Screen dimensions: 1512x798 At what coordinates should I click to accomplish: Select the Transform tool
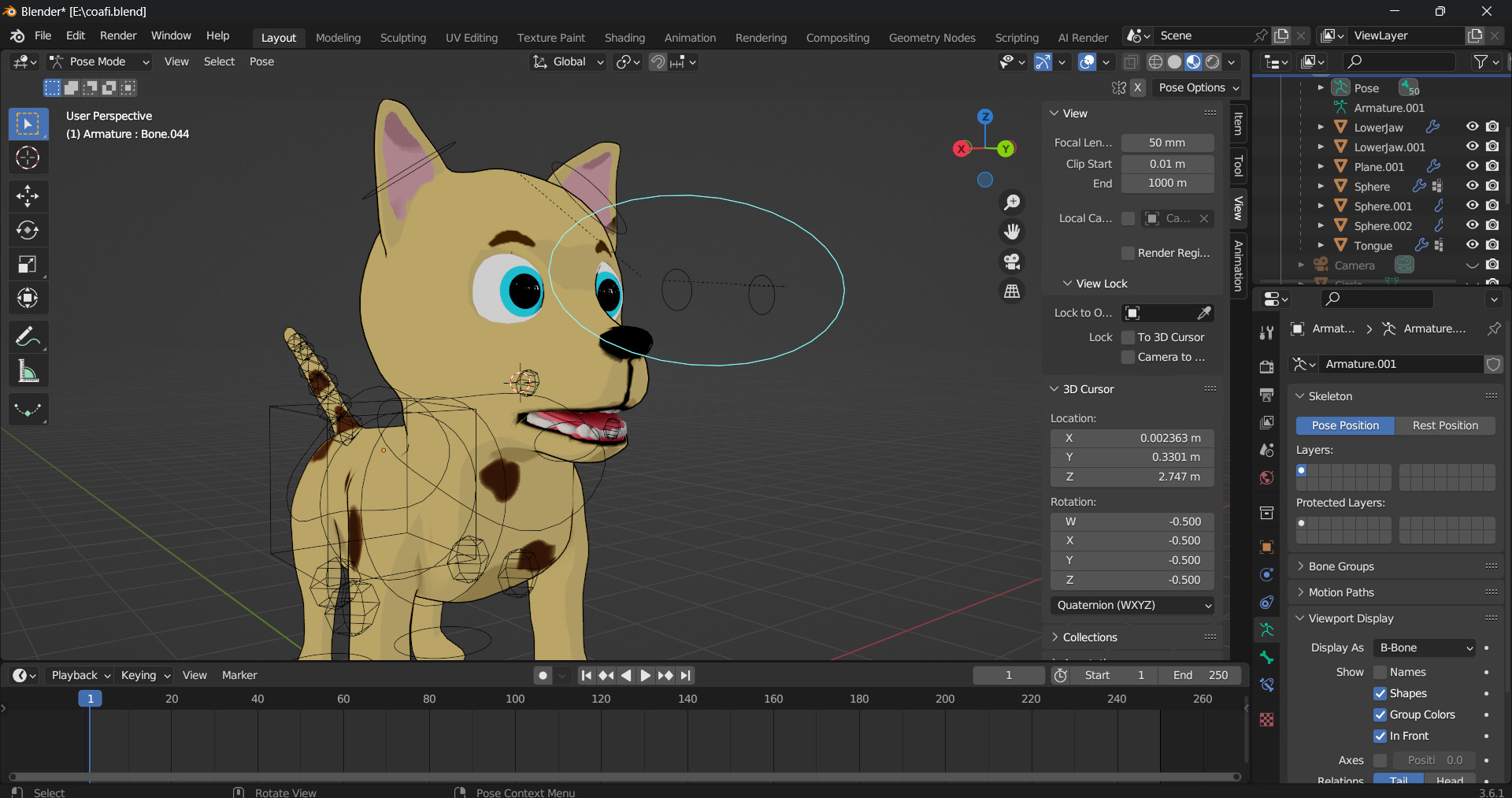[x=28, y=298]
